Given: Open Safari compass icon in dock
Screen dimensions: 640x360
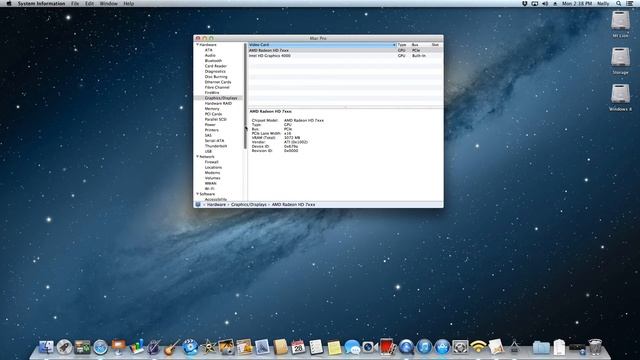Looking at the screenshot, I should (100, 347).
